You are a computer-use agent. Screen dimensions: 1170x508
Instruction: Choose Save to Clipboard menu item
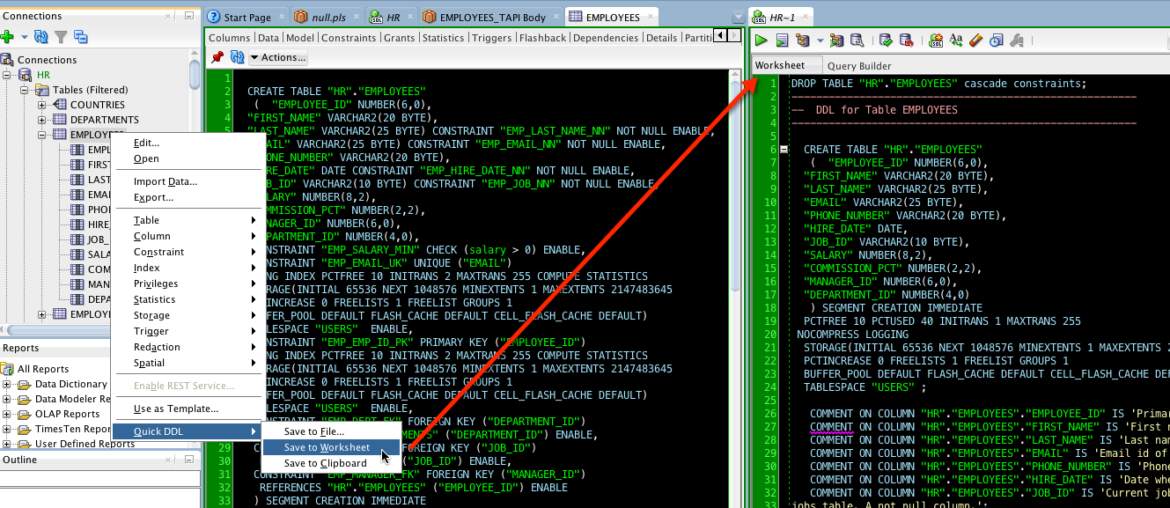click(x=326, y=463)
